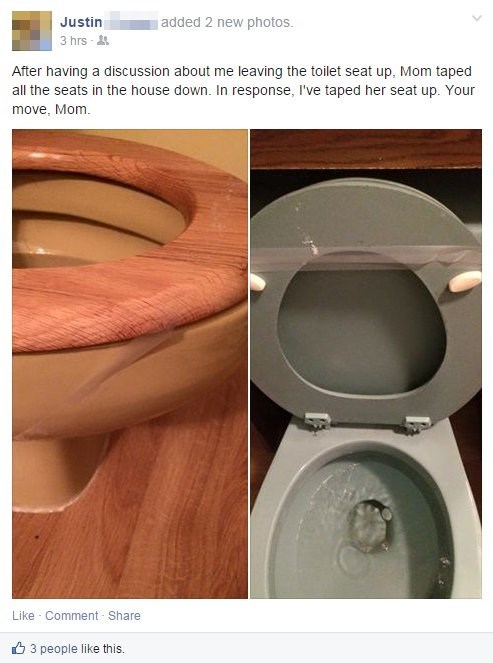The image size is (493, 663).
Task: Click the friends audience privacy icon
Action: point(103,41)
